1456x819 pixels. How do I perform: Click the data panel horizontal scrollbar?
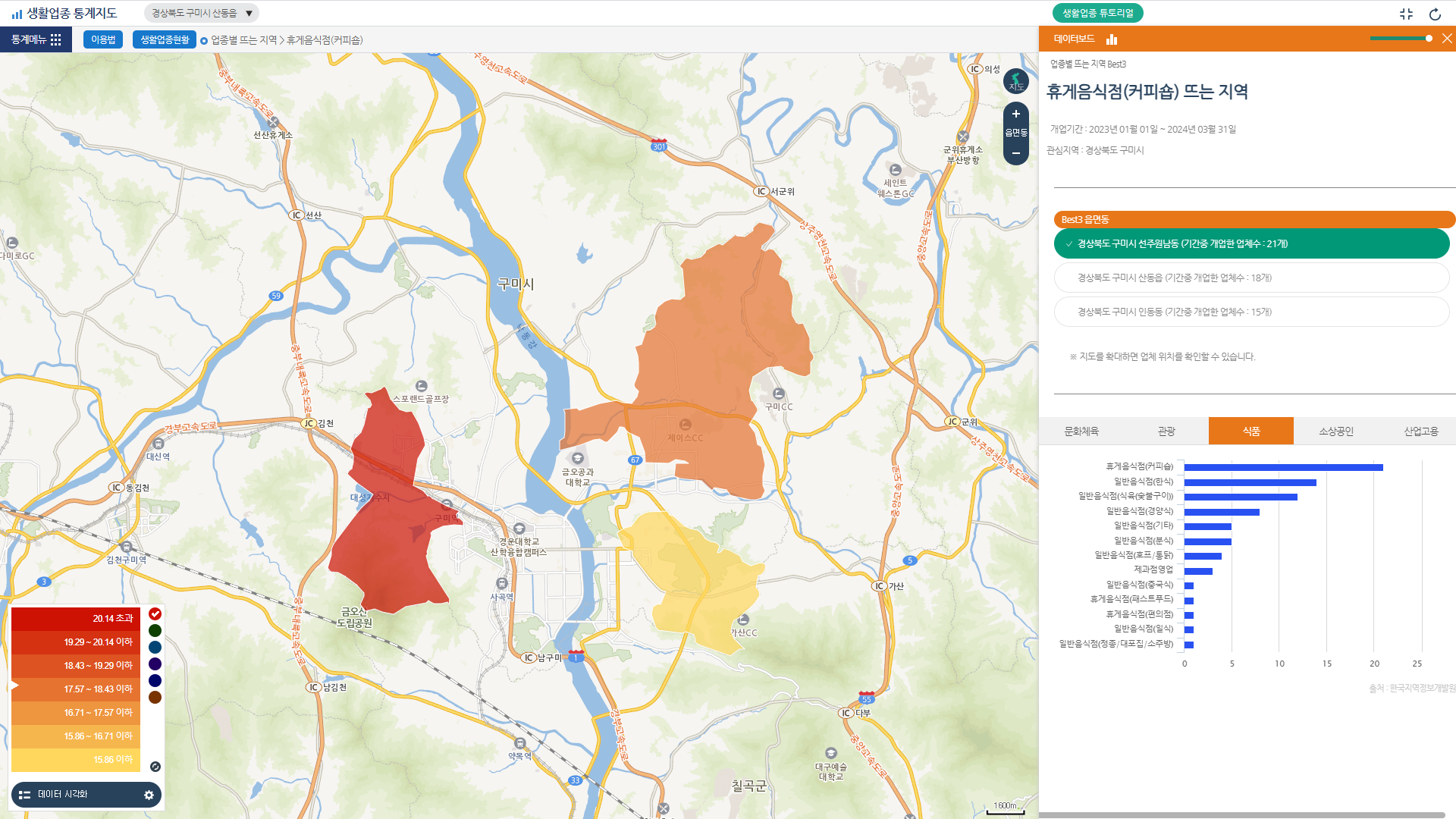[1241, 815]
